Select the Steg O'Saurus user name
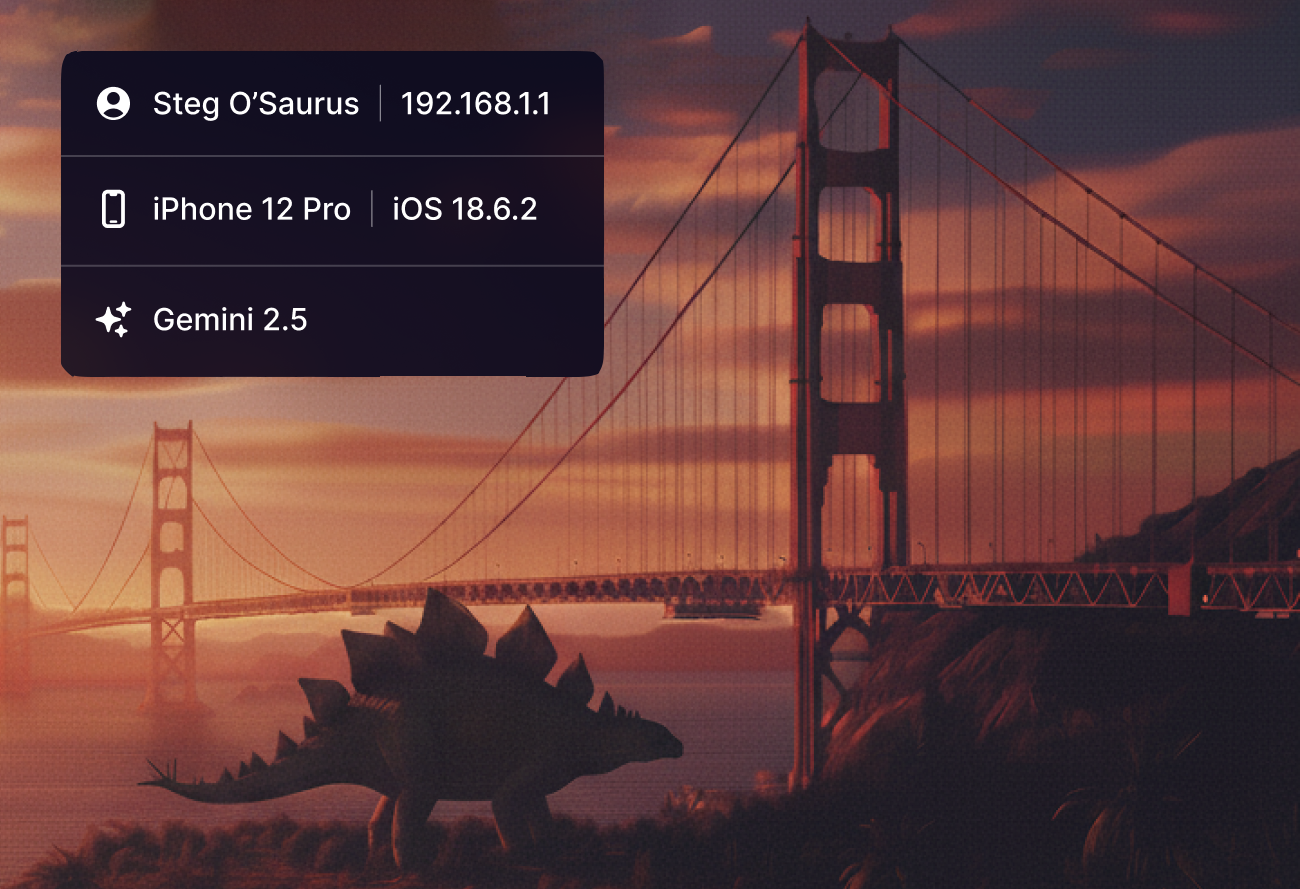 point(255,104)
